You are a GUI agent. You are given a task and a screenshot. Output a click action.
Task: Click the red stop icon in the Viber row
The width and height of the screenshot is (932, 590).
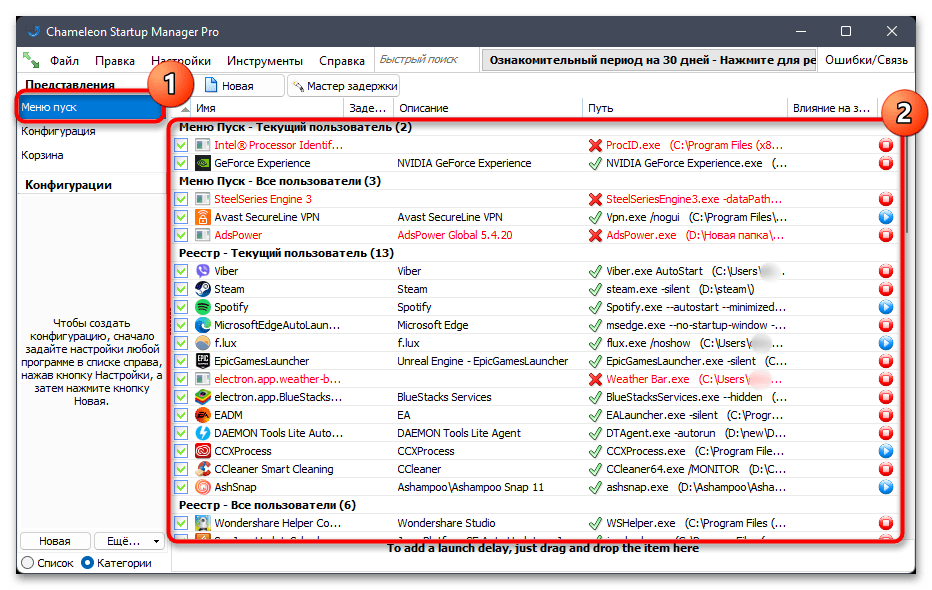[x=886, y=271]
